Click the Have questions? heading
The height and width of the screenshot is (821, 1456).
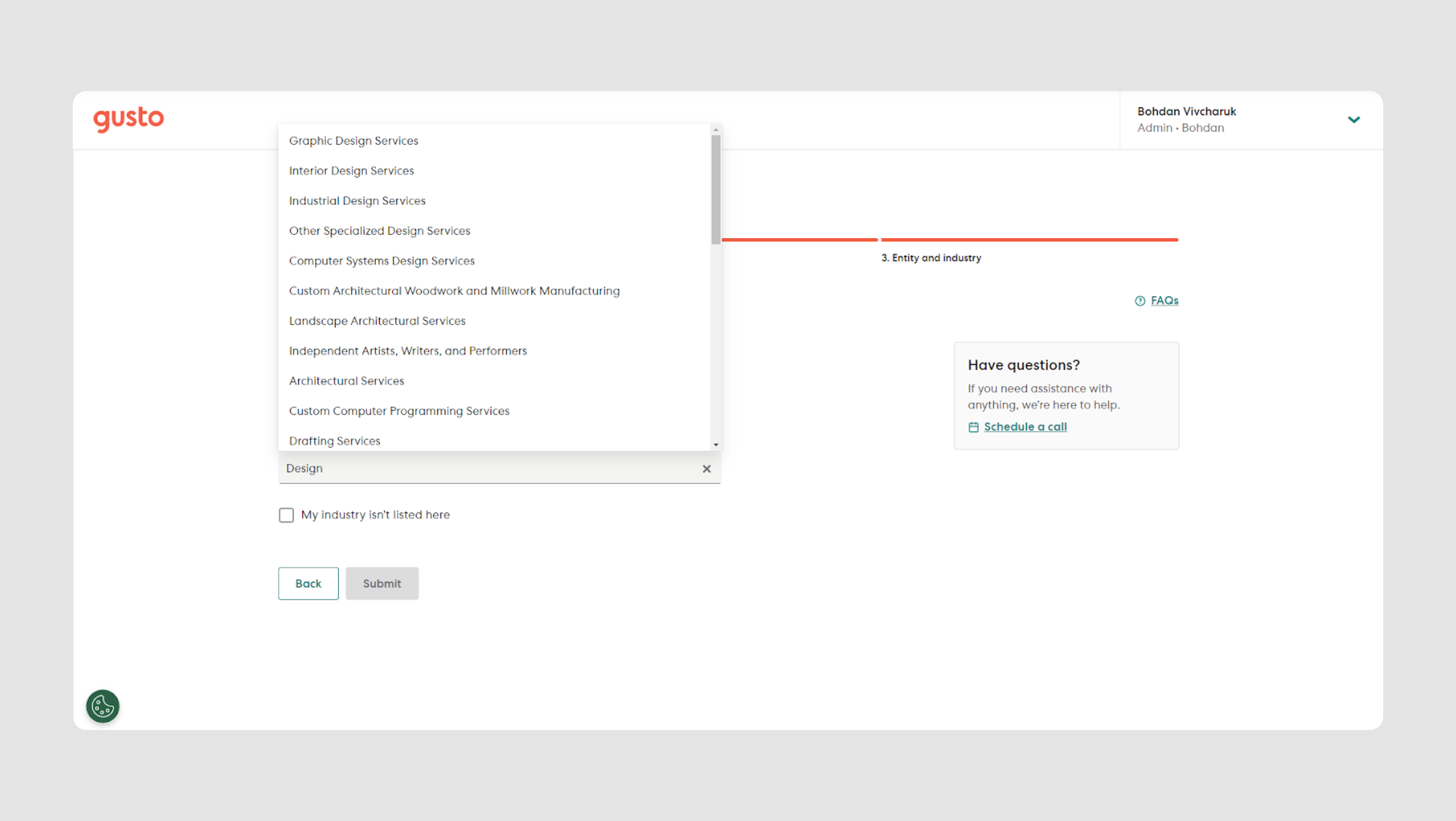pyautogui.click(x=1024, y=365)
